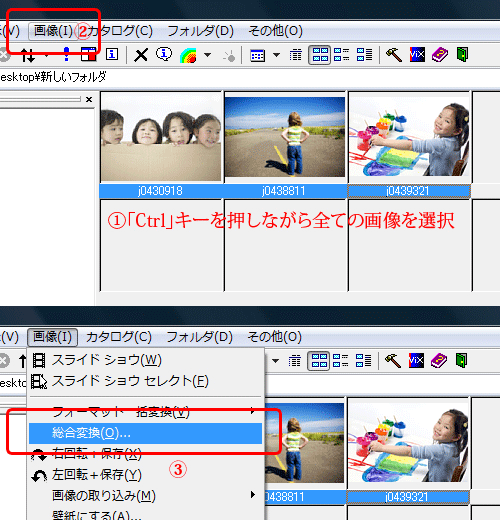The height and width of the screenshot is (520, 500).
Task: Click the ViX logo icon in upper toolbar
Action: (417, 54)
